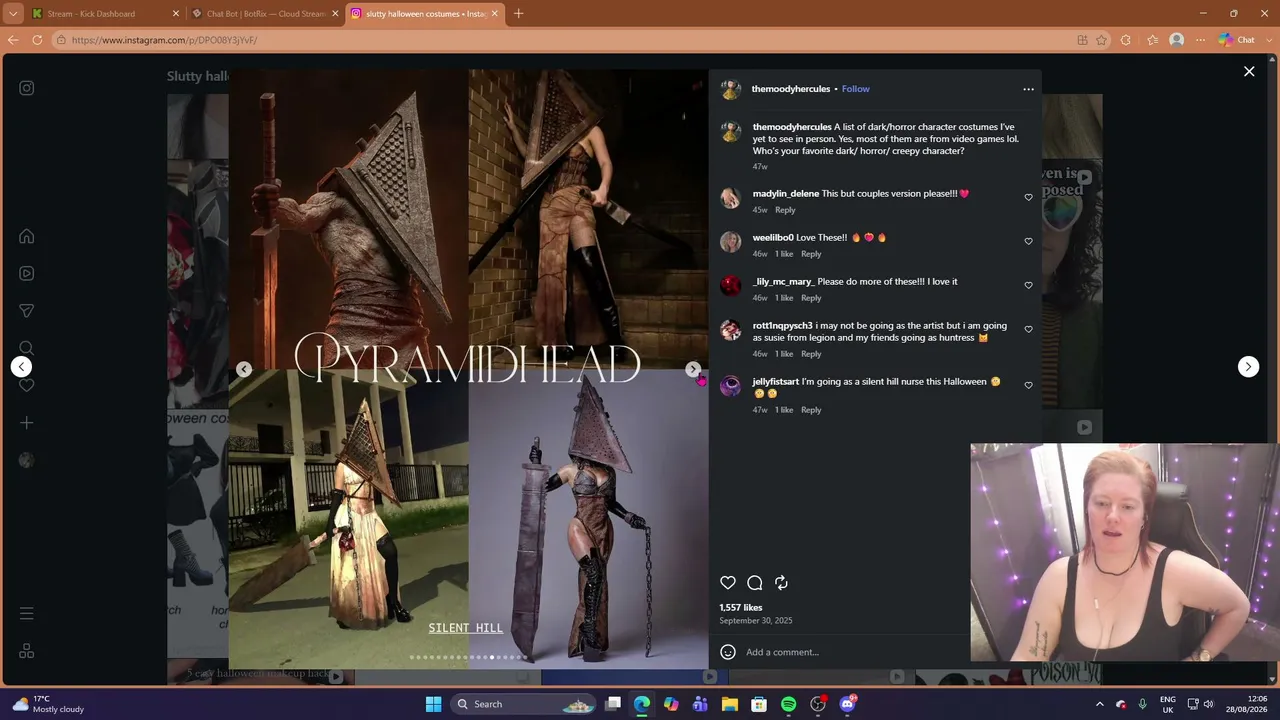The width and height of the screenshot is (1280, 720).
Task: Open the September 30, 2025 post date
Action: (x=756, y=621)
